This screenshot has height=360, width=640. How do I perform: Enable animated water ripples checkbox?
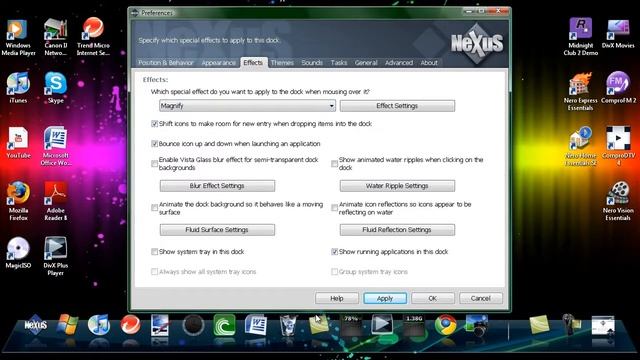[x=334, y=164]
